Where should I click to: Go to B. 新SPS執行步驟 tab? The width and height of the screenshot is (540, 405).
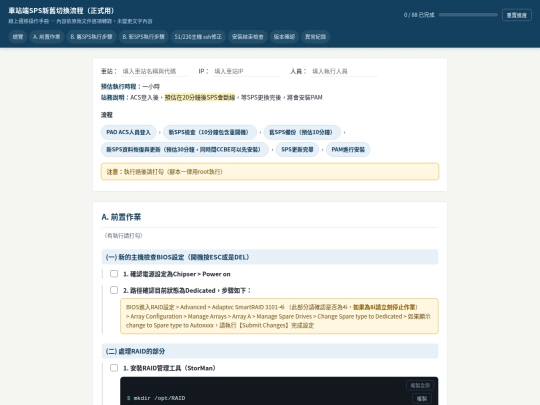click(144, 37)
